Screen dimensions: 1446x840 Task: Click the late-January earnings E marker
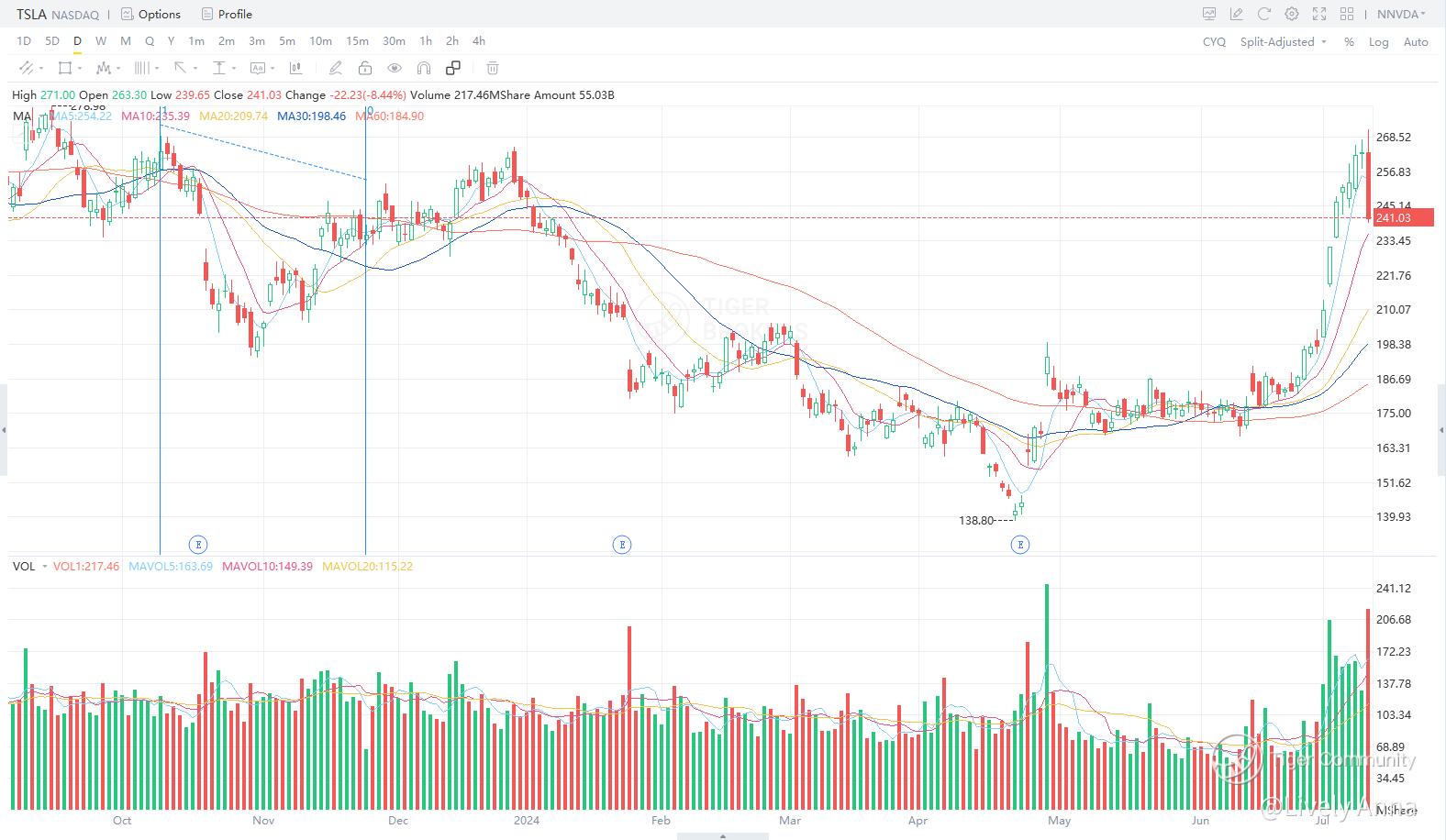point(621,545)
